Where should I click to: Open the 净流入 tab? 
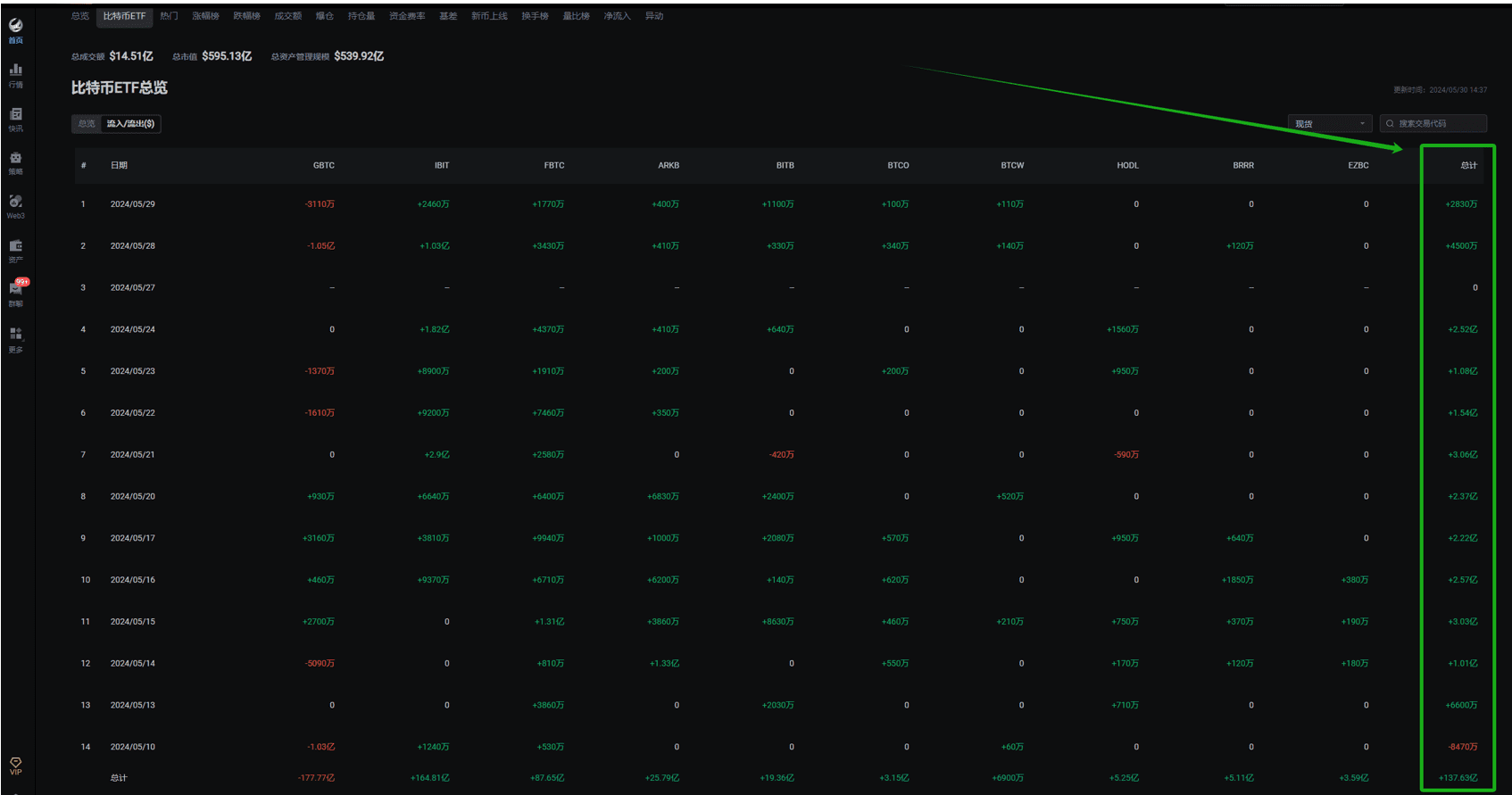[617, 16]
